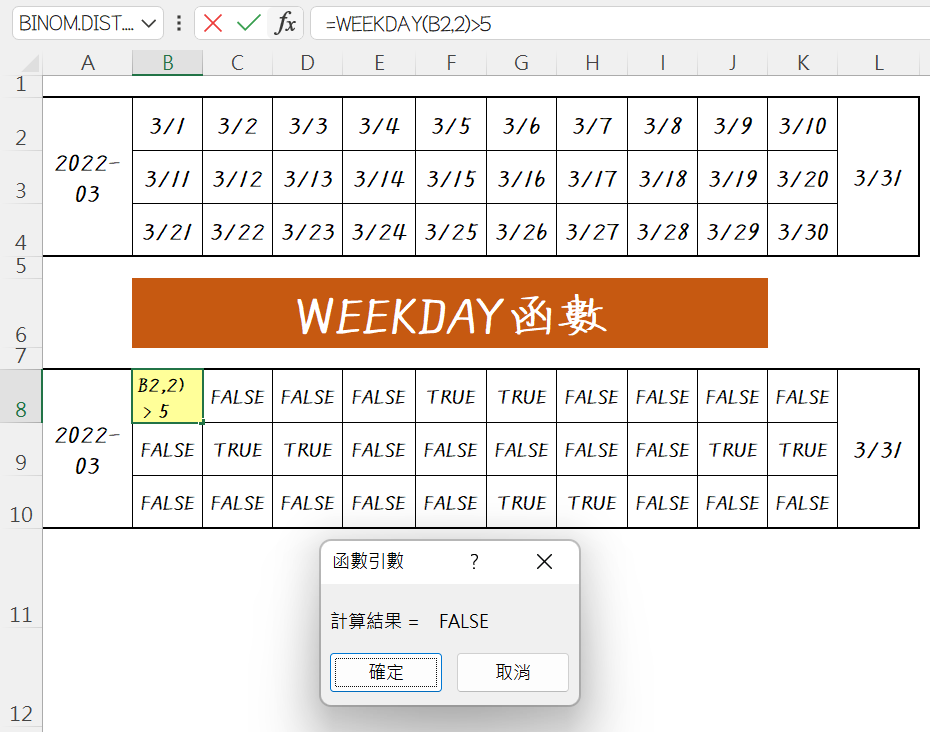Close the 函數引數 dialog
Image resolution: width=930 pixels, height=732 pixels.
544,561
